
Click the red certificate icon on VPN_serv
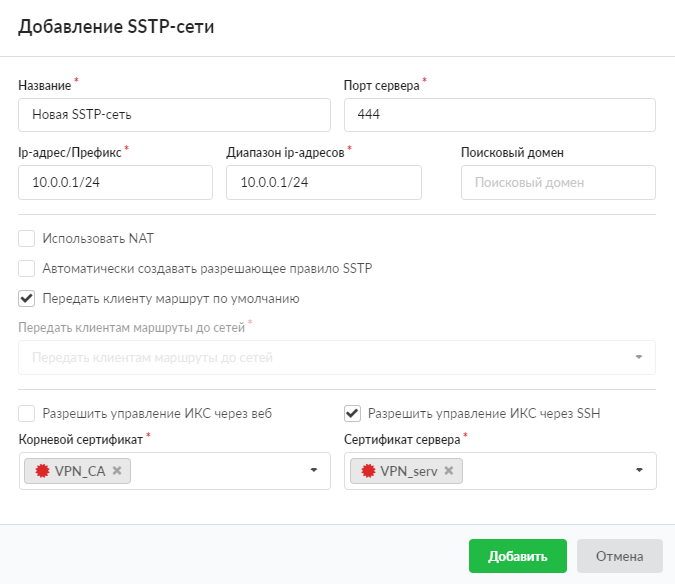pos(368,471)
